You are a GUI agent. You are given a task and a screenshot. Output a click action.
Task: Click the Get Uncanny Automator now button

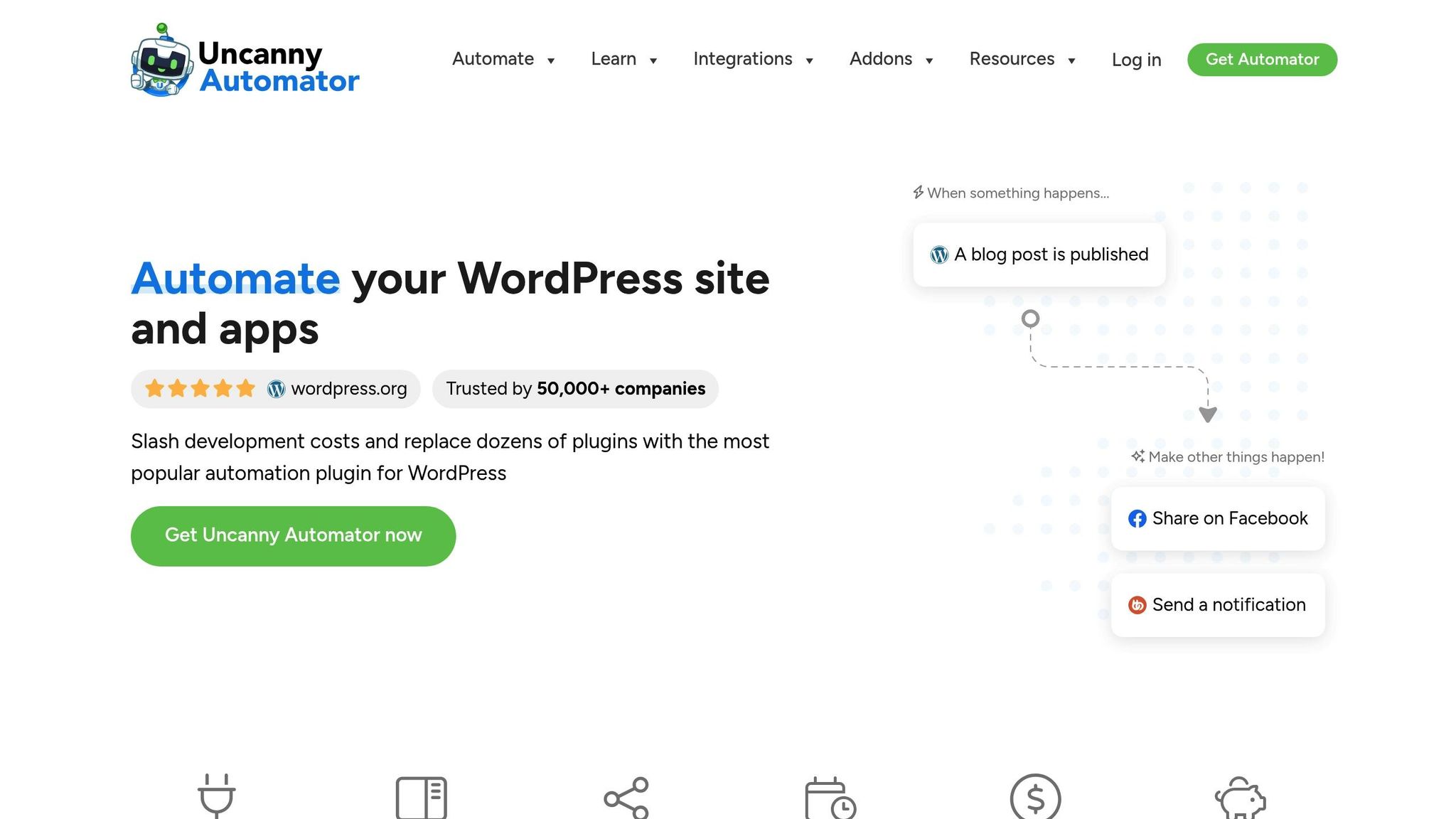[293, 536]
